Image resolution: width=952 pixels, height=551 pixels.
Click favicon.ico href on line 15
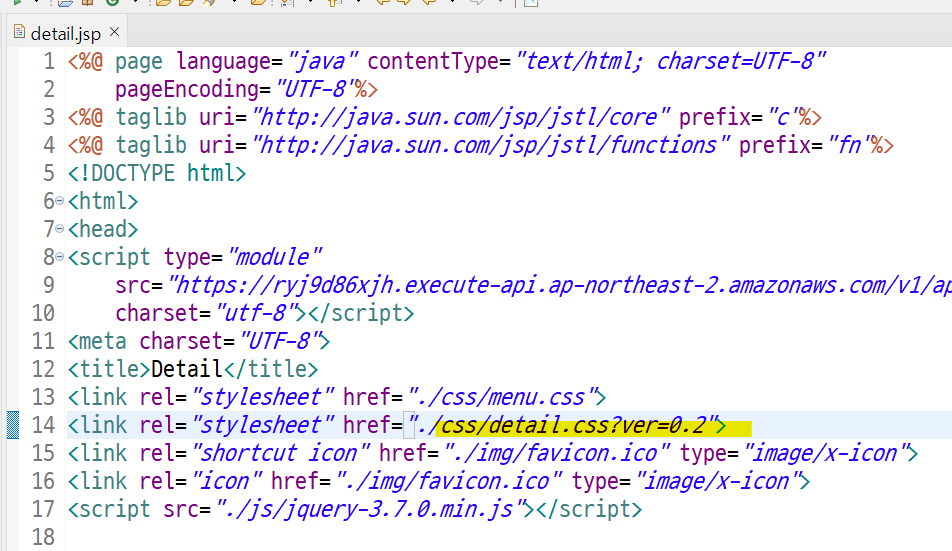(x=557, y=453)
